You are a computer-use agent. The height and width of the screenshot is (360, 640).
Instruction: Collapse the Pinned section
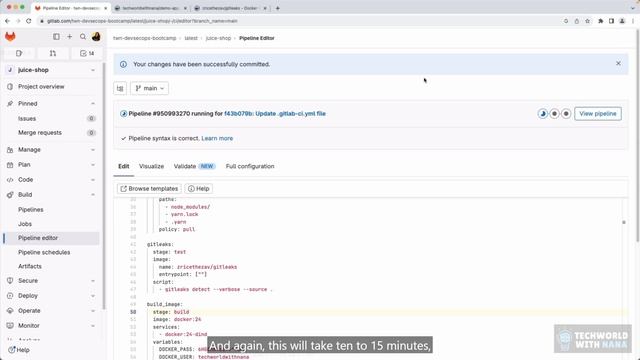(52, 104)
